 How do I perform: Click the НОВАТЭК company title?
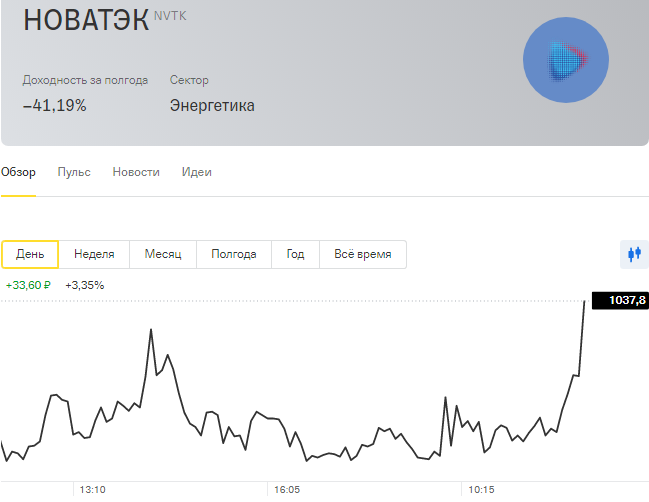tap(86, 19)
